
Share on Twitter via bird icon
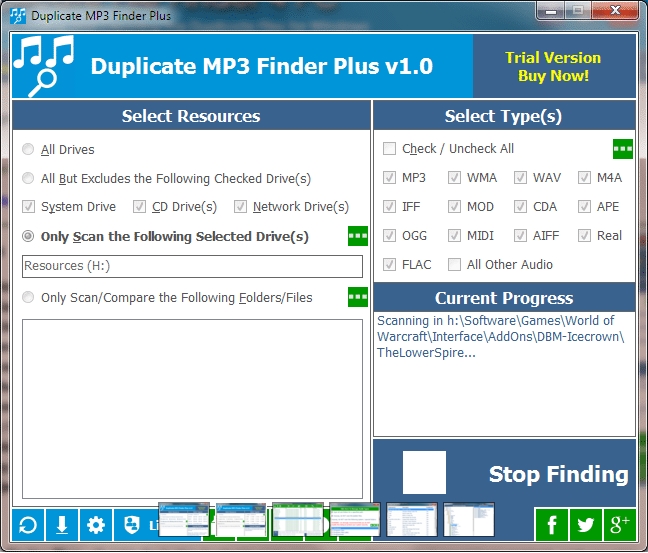pyautogui.click(x=586, y=525)
